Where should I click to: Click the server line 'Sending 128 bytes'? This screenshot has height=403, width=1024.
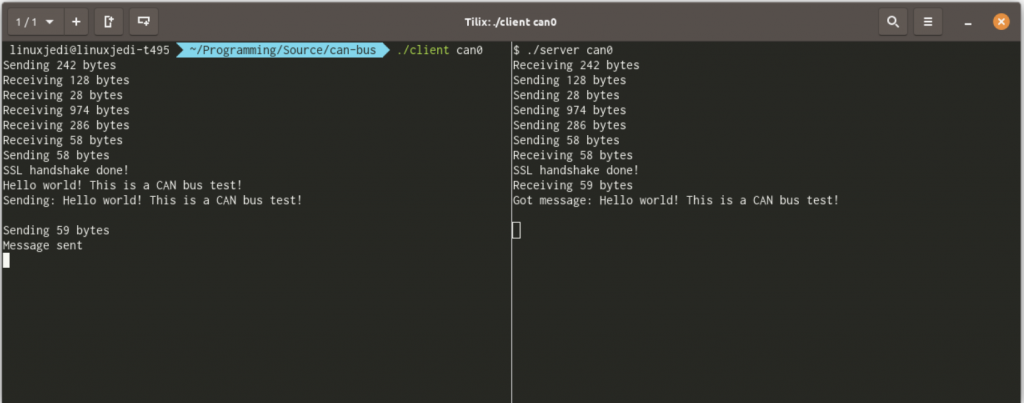569,80
